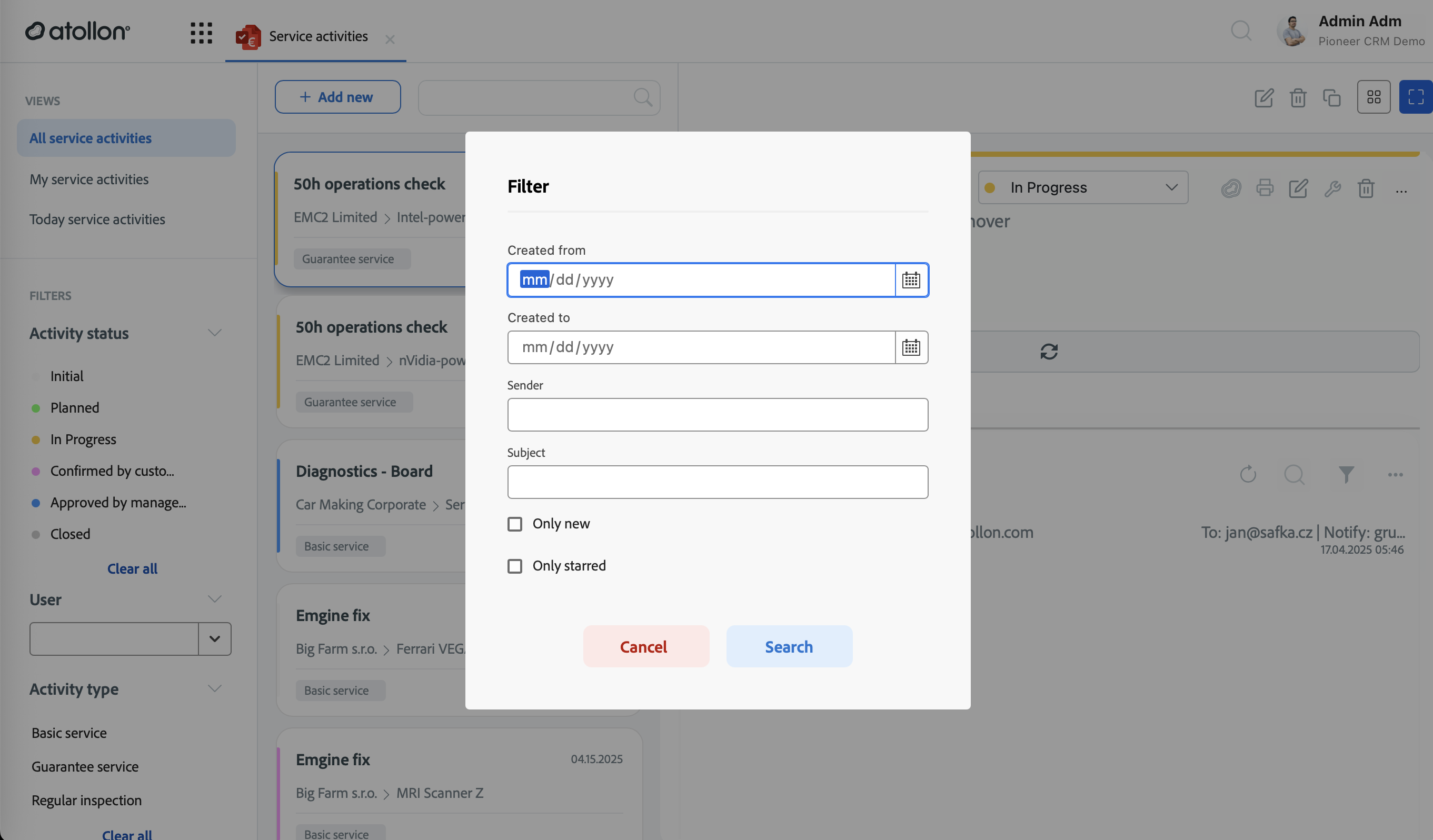
Task: Click Clear all under Activity type
Action: click(127, 834)
